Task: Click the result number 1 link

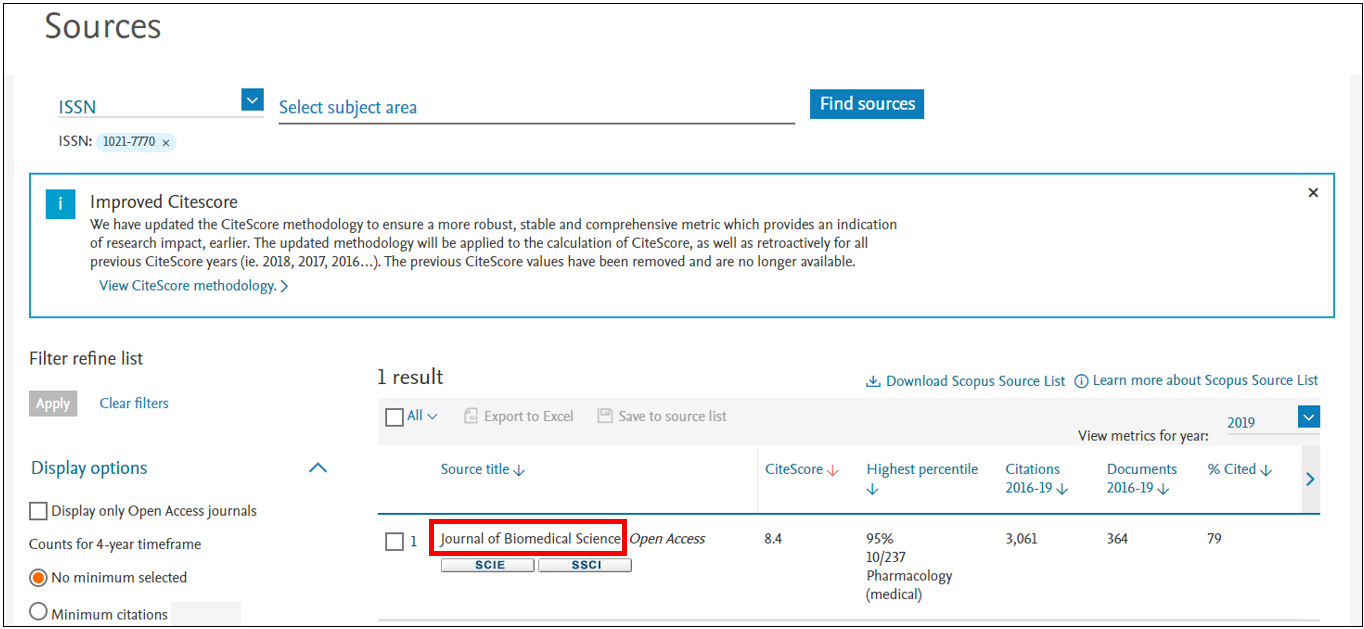Action: point(414,541)
